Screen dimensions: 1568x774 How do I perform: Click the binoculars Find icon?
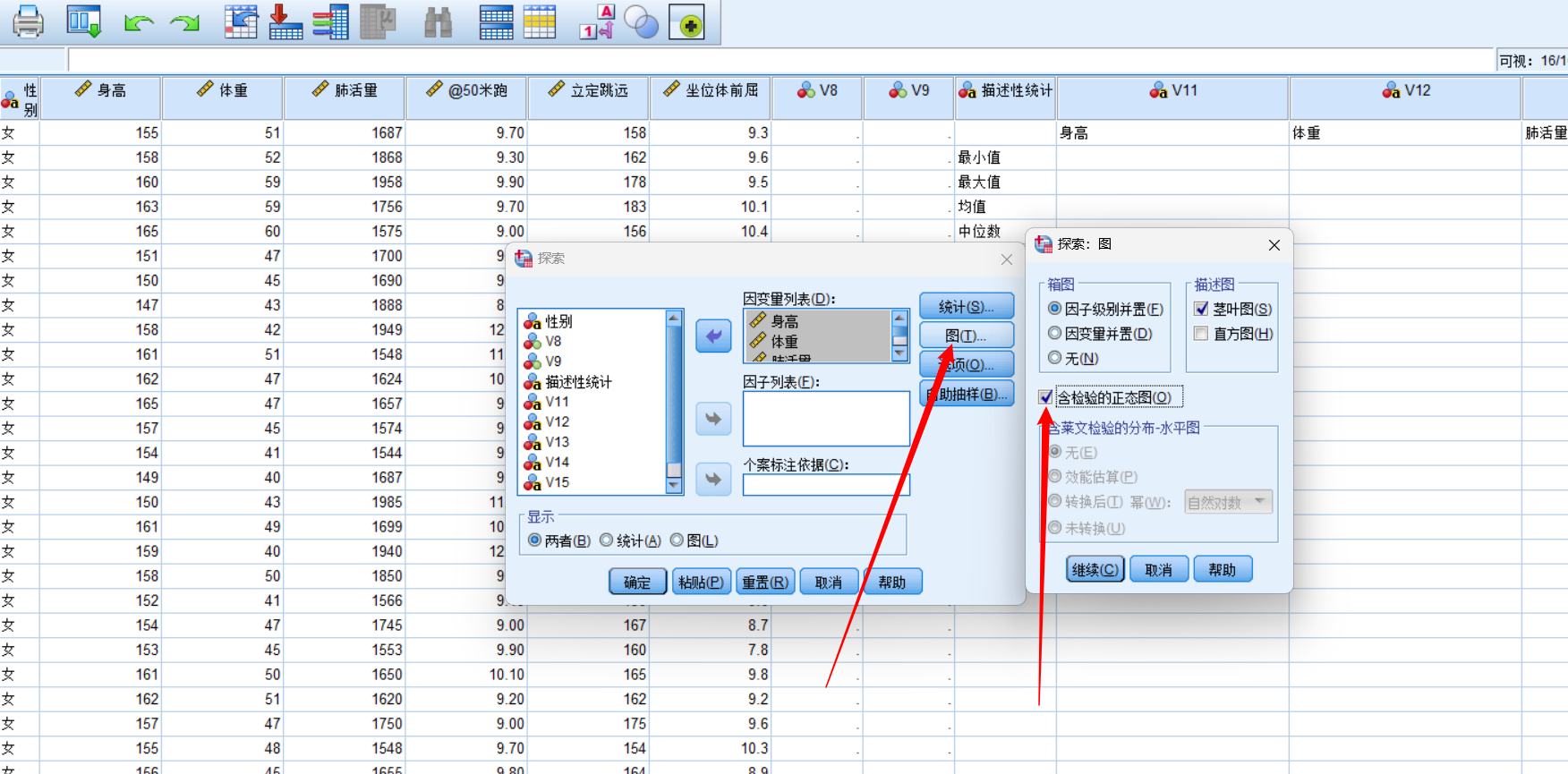coord(438,22)
